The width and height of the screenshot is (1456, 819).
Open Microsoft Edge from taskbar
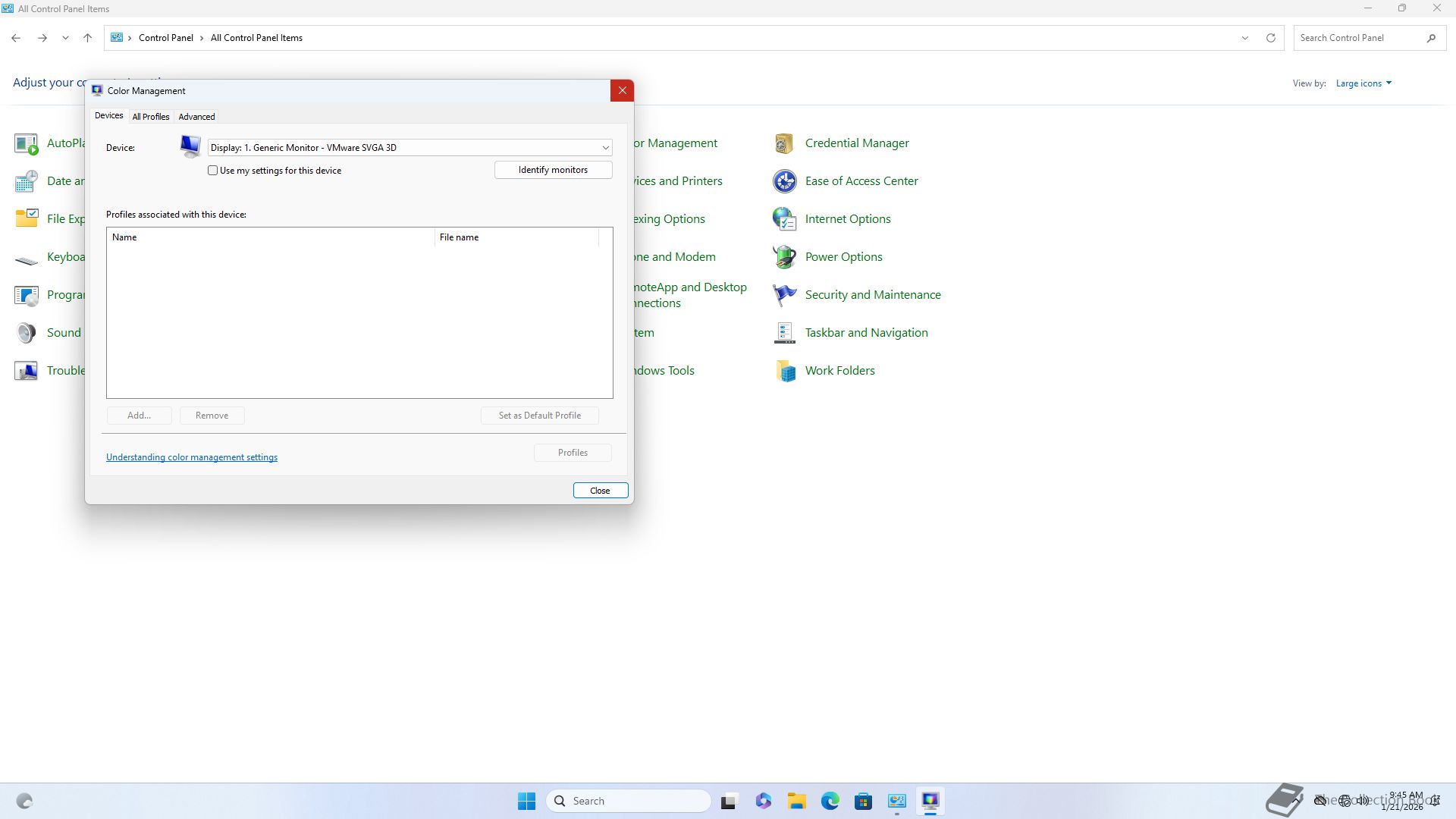point(830,801)
